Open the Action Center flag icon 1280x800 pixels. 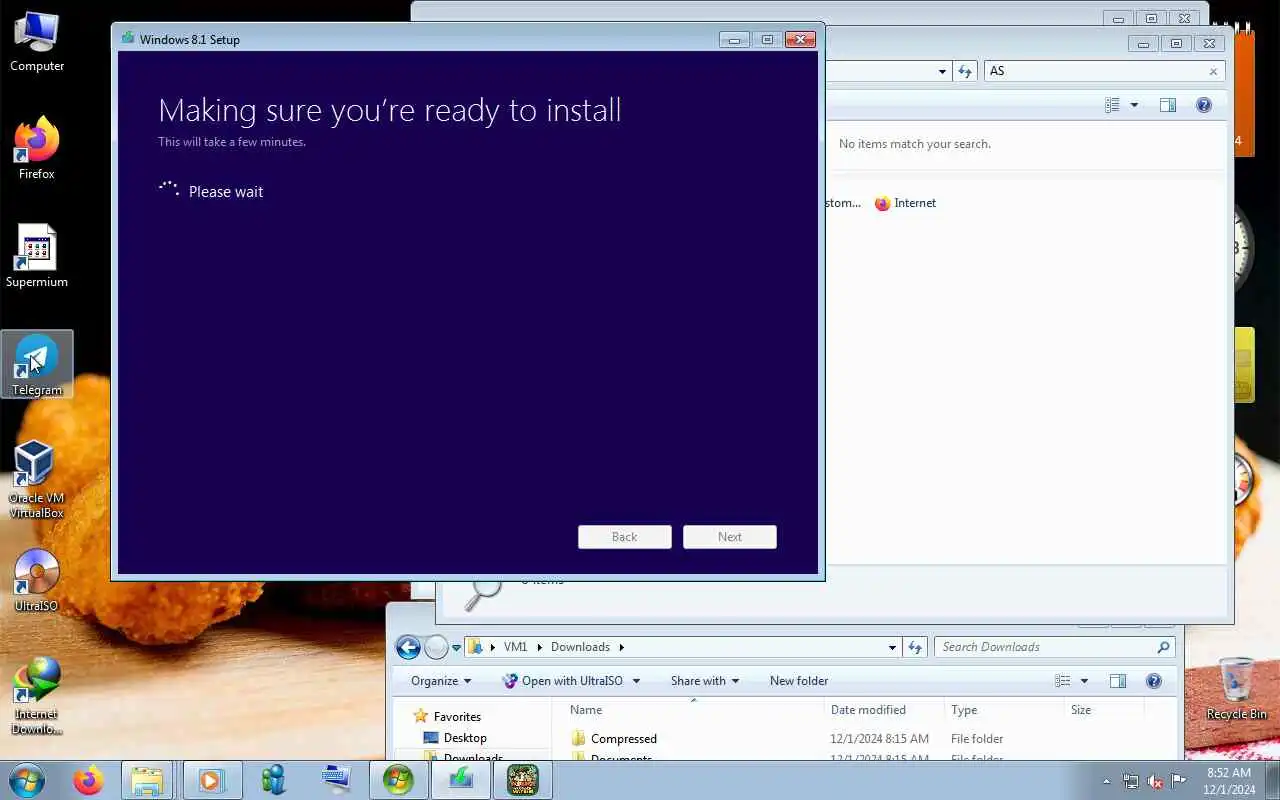(1178, 781)
